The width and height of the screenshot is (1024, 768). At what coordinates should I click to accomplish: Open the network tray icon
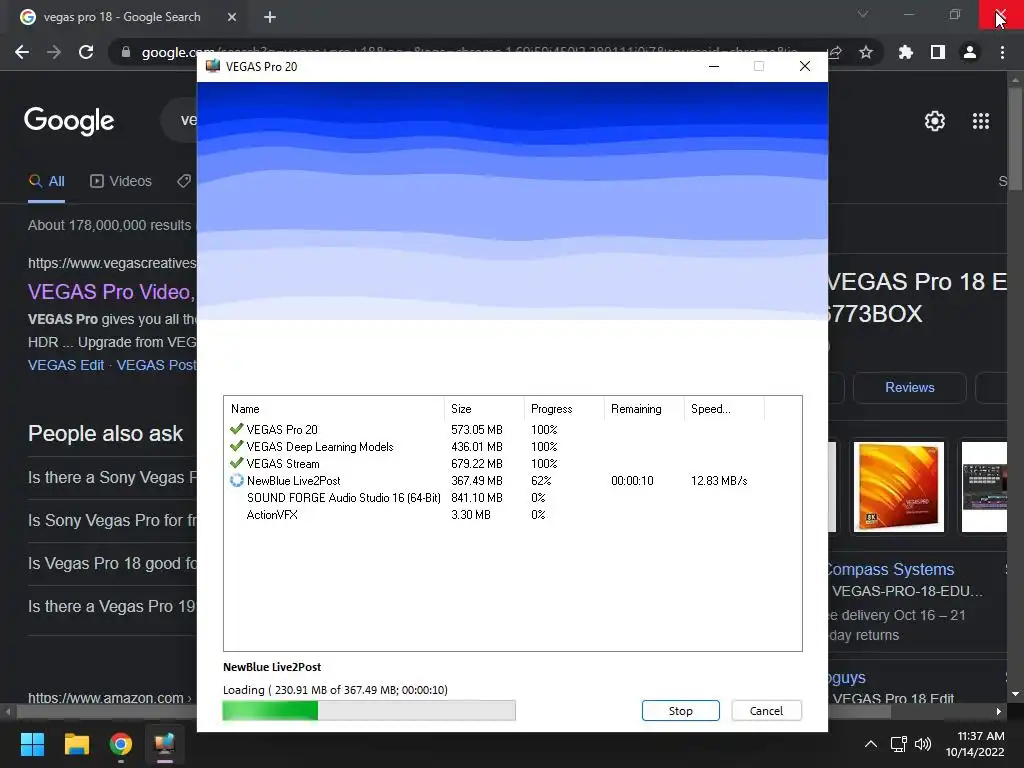pos(899,744)
